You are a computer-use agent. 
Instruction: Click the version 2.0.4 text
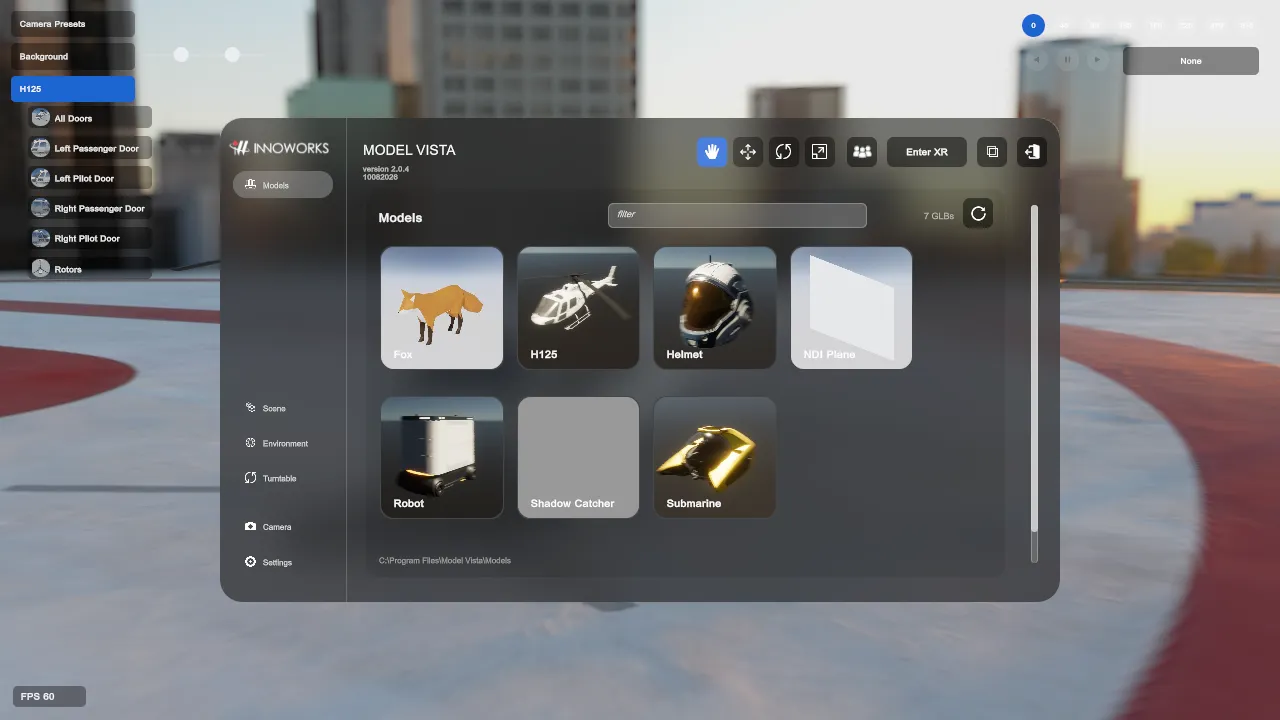click(386, 169)
